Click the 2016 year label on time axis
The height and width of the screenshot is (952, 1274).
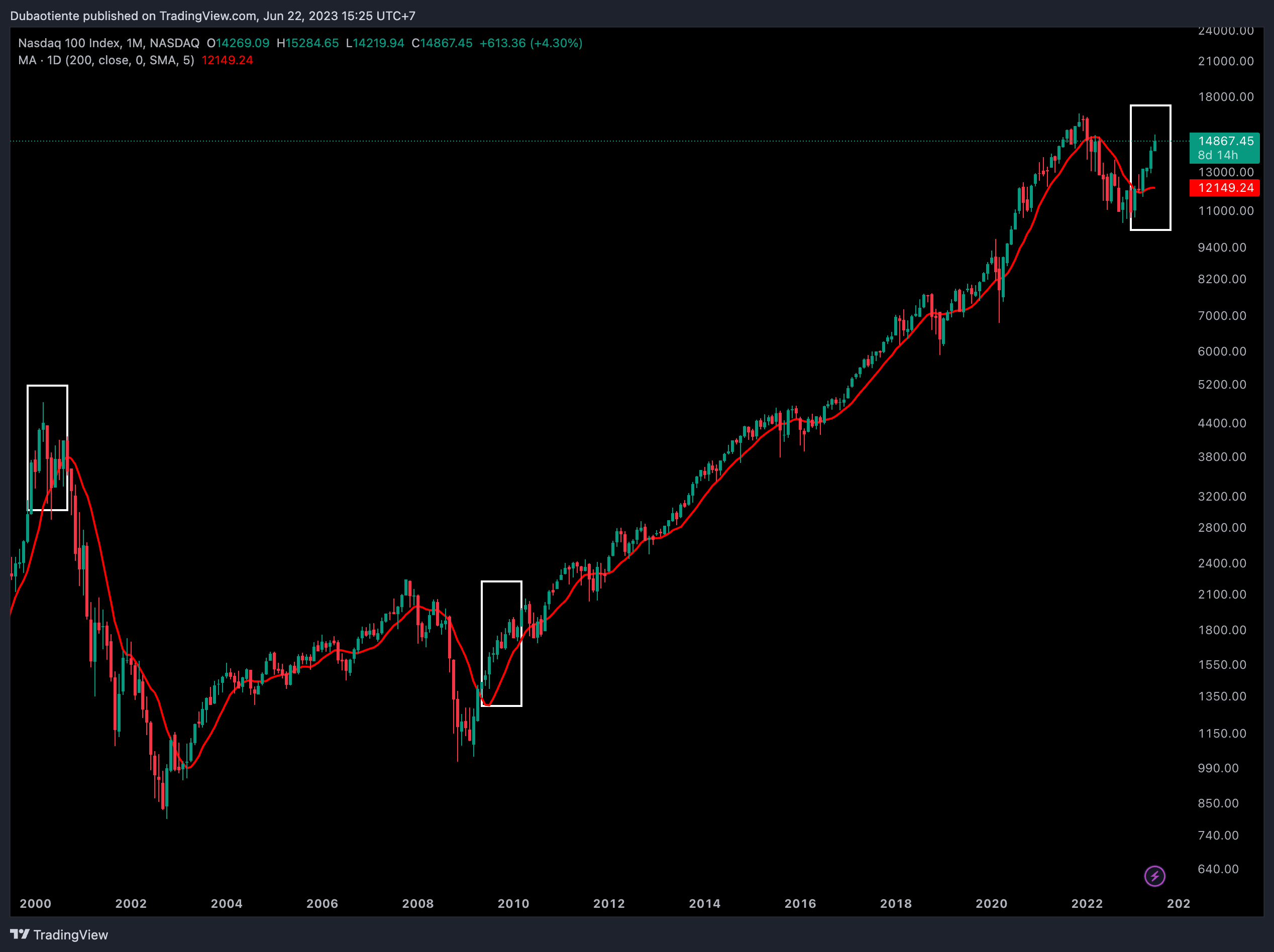(x=801, y=904)
